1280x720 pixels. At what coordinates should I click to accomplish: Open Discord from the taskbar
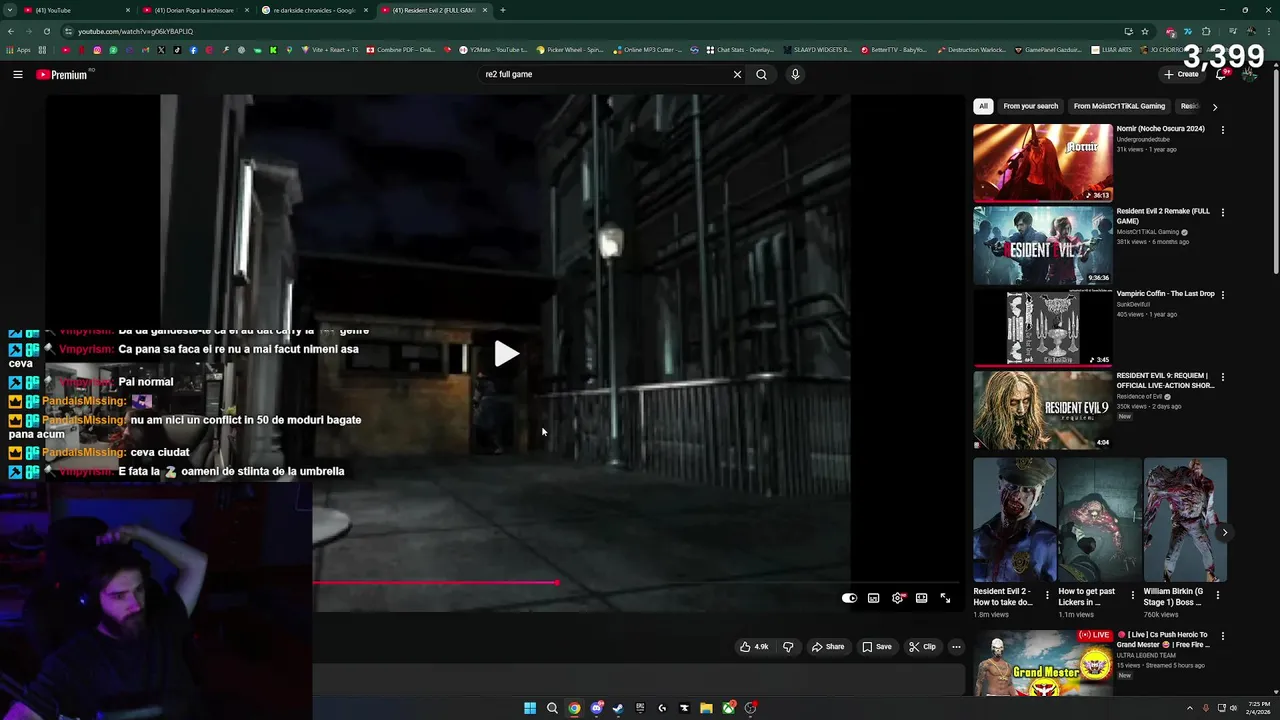click(596, 708)
